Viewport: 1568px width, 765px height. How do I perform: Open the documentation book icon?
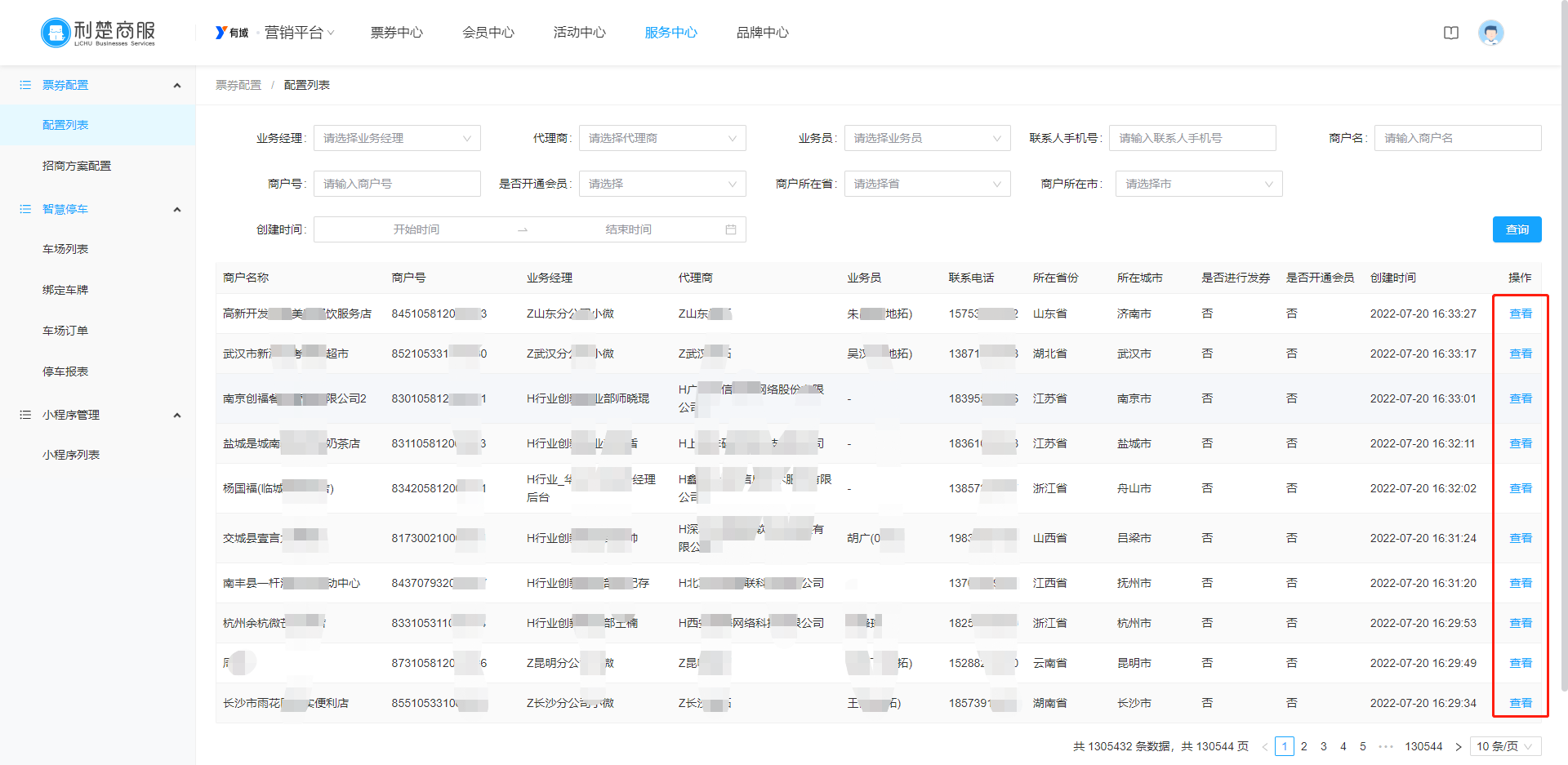1451,33
